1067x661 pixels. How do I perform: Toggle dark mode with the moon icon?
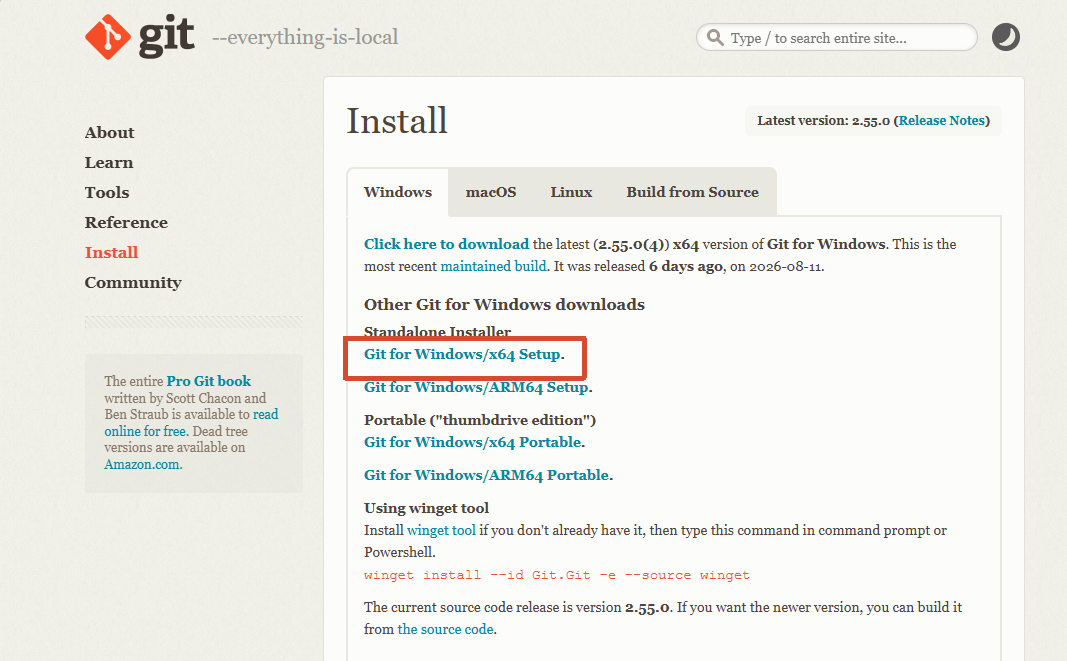1005,37
